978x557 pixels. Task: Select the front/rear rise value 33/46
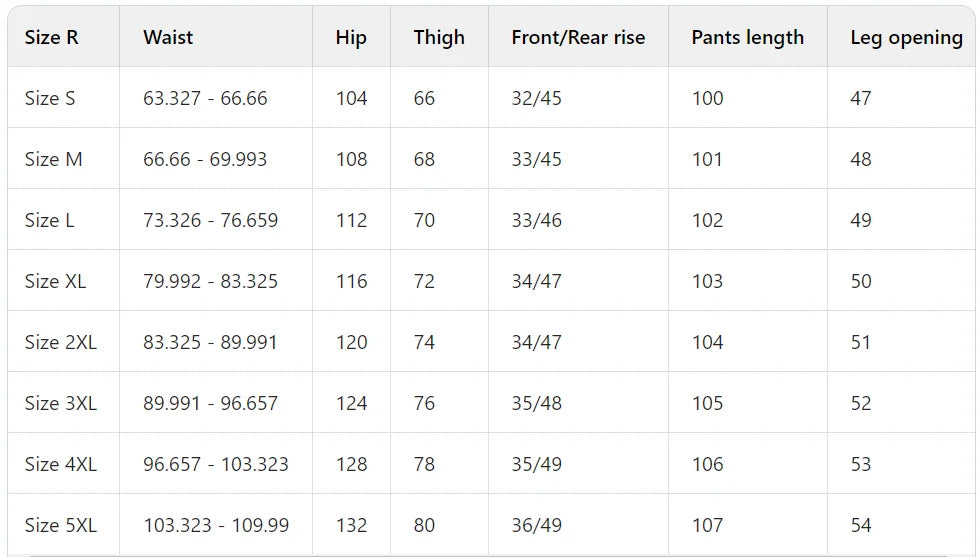click(536, 220)
